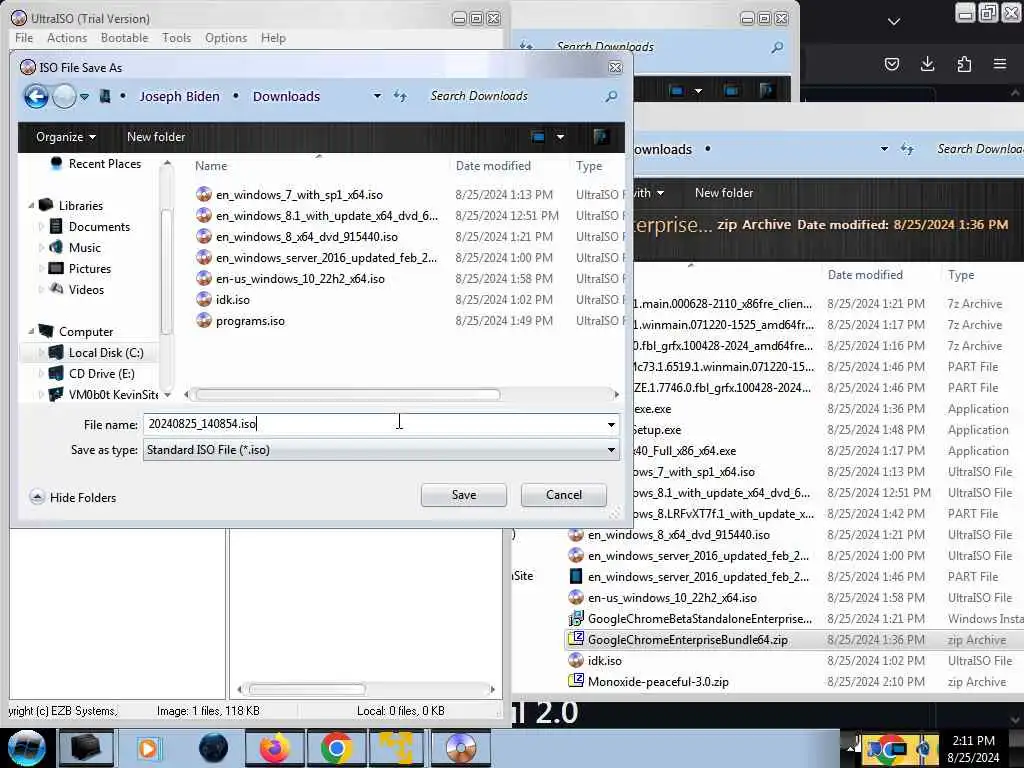Collapse the Computer tree node
This screenshot has width=1024, height=768.
tap(31, 332)
